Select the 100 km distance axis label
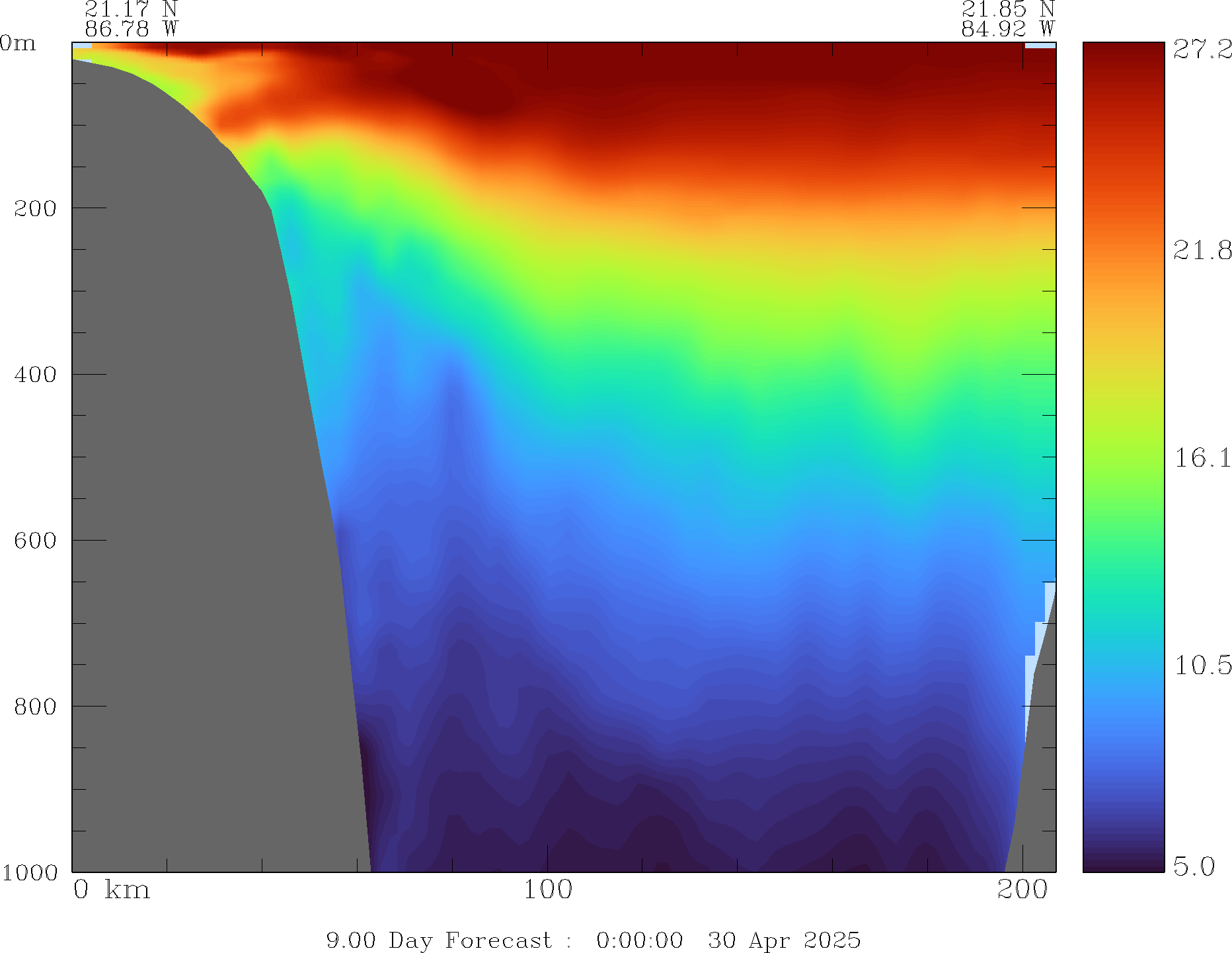Image resolution: width=1232 pixels, height=953 pixels. pos(548,890)
